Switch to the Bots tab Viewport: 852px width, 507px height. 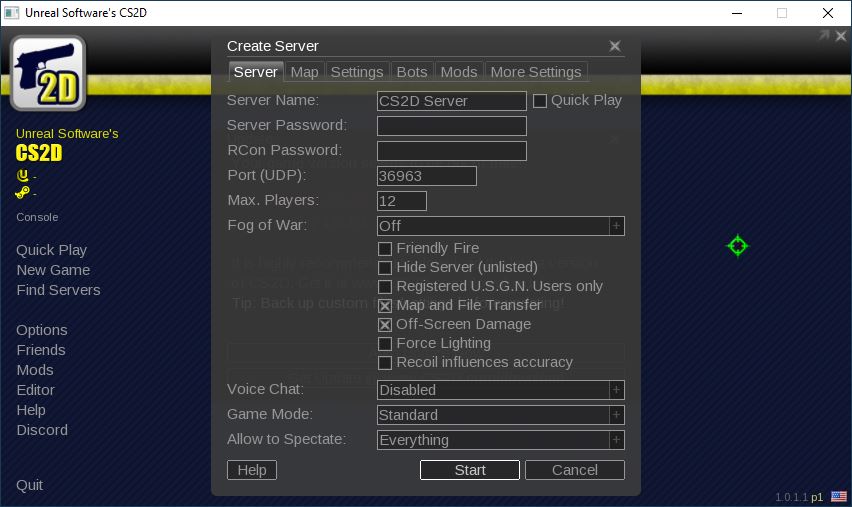(412, 72)
